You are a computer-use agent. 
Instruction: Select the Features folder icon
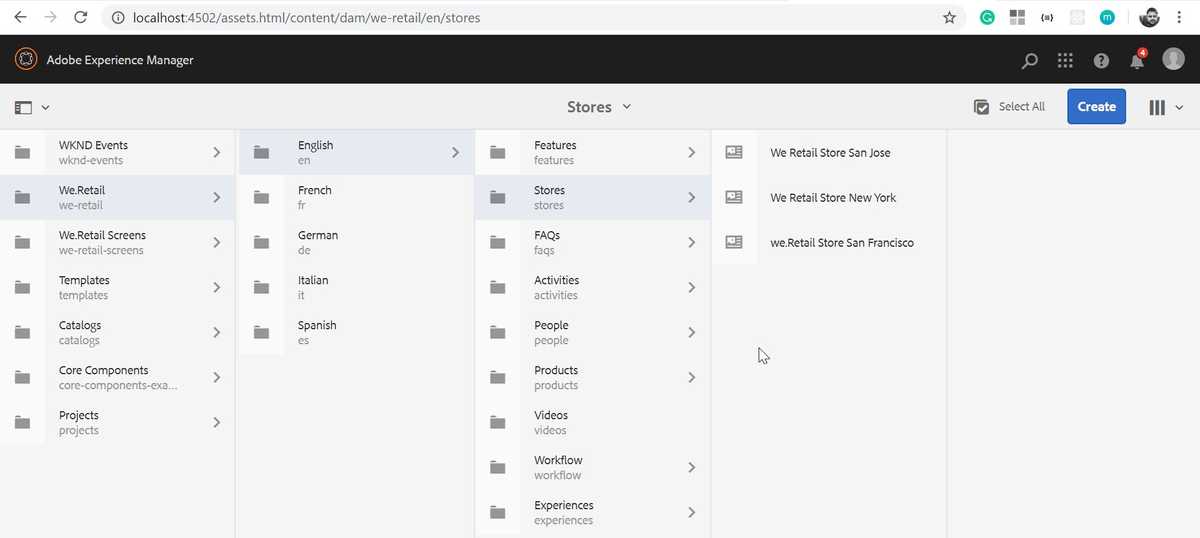pyautogui.click(x=497, y=153)
